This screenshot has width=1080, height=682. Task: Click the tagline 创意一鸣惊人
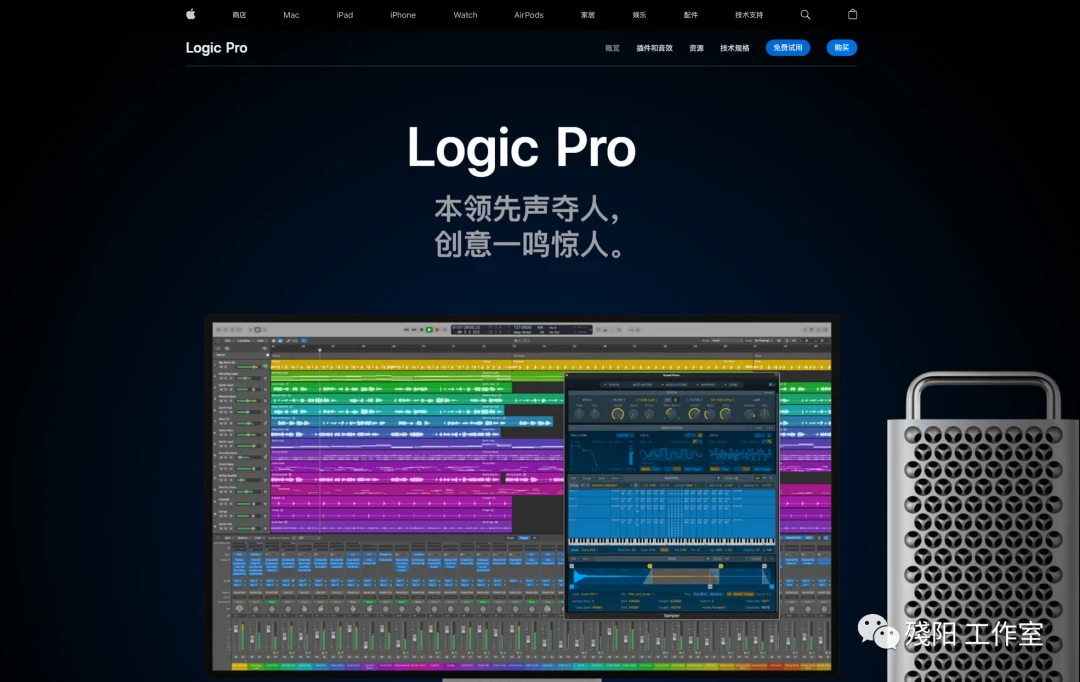(x=529, y=245)
